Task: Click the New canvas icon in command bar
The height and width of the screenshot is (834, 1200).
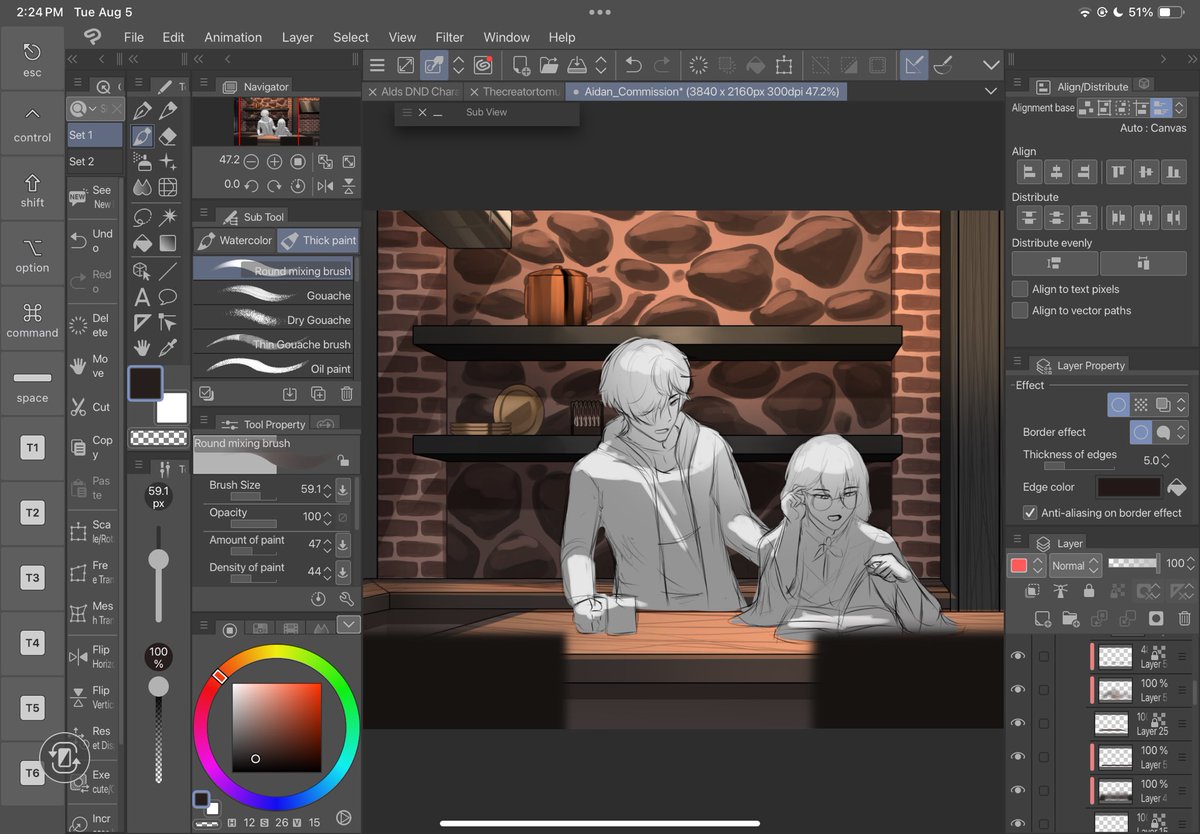Action: 521,65
